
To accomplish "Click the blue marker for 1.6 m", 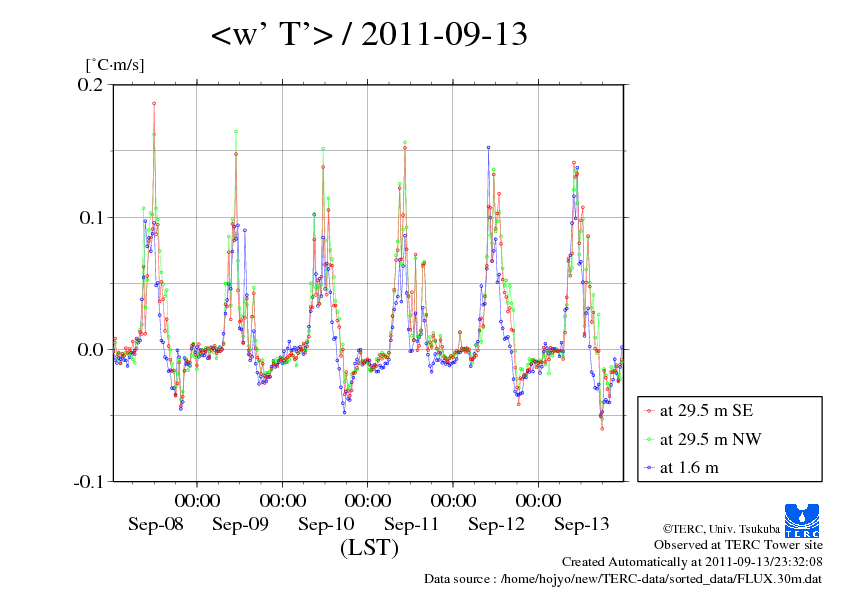I will 650,468.
